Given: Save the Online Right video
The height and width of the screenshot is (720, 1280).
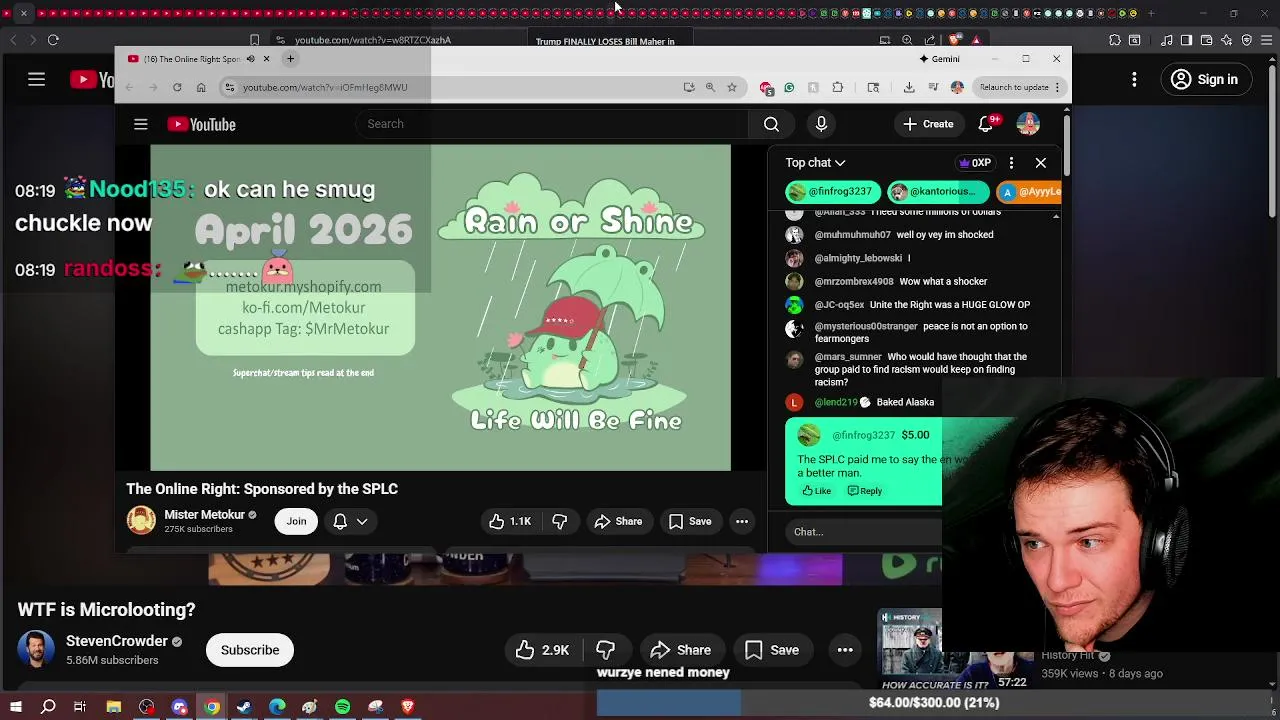Looking at the screenshot, I should (690, 521).
